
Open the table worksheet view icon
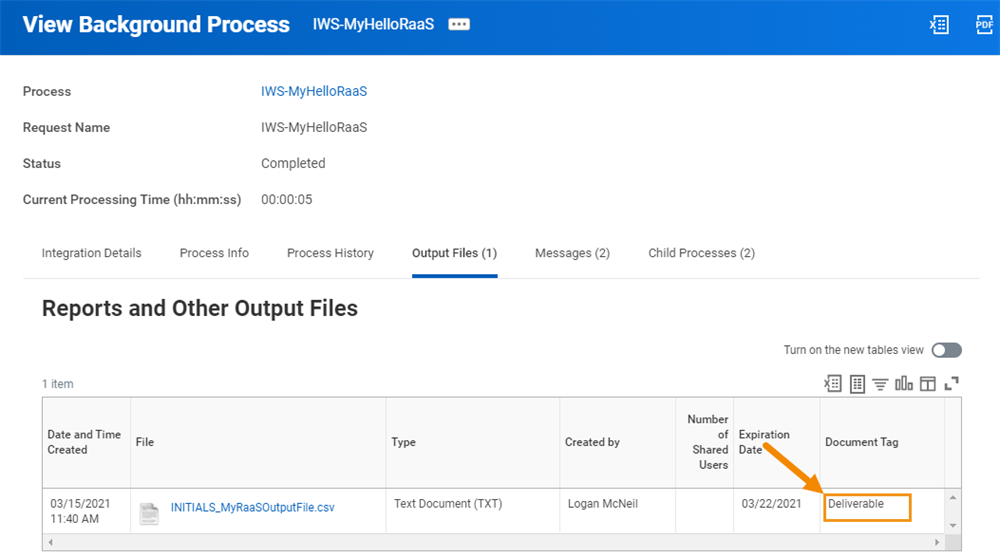click(857, 383)
